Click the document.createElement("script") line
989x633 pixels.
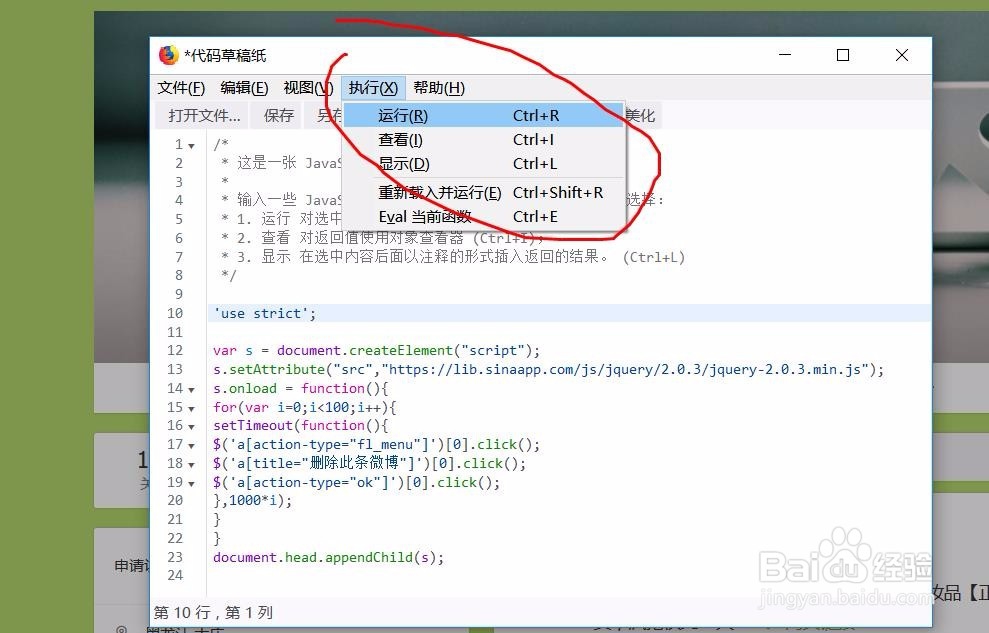pyautogui.click(x=377, y=350)
